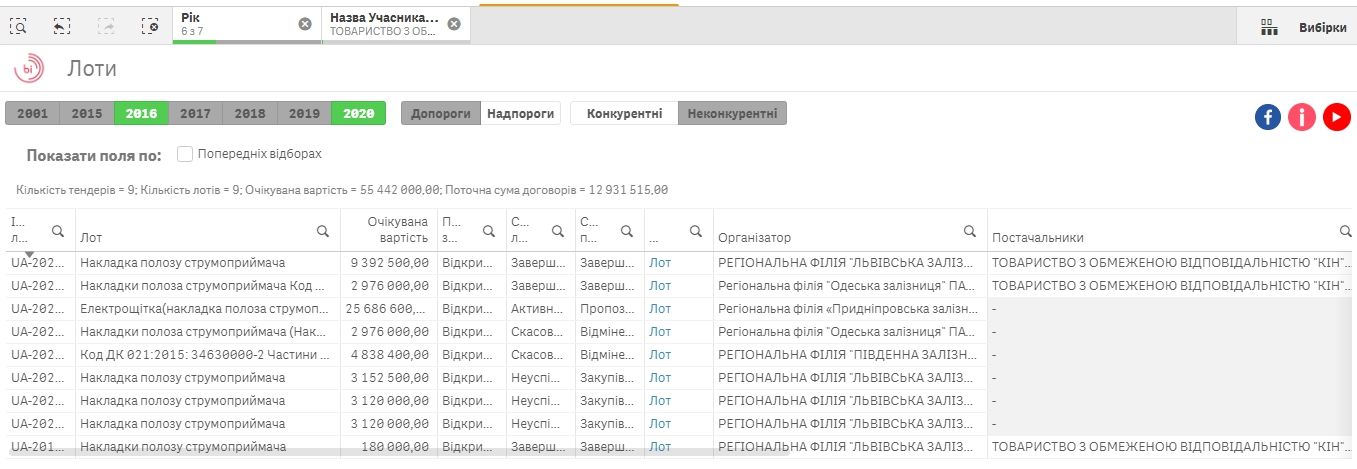Search within the Лот column
Image resolution: width=1357 pixels, height=469 pixels.
coord(323,231)
